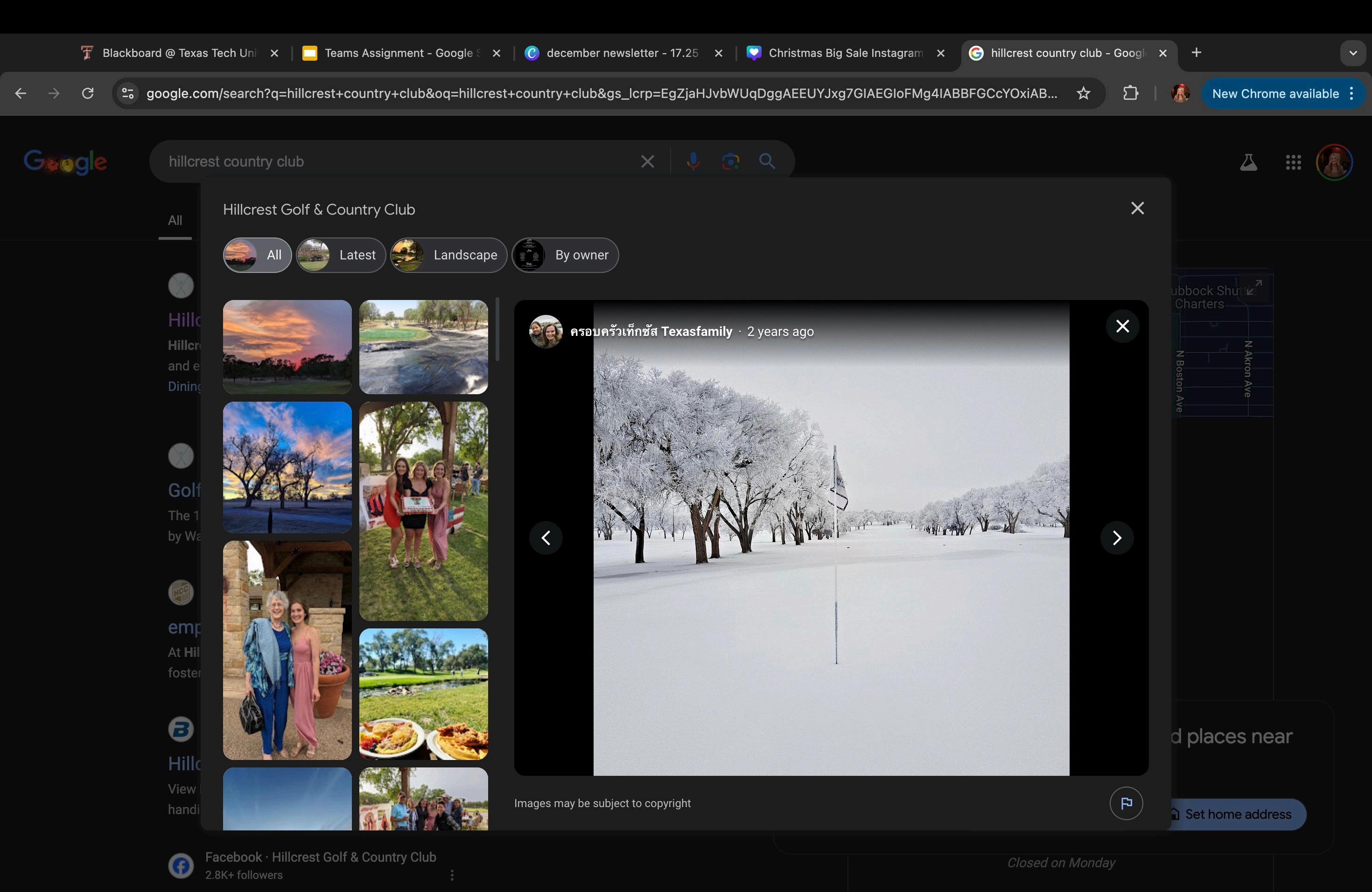
Task: Select the Landscape photo filter chip
Action: point(448,255)
